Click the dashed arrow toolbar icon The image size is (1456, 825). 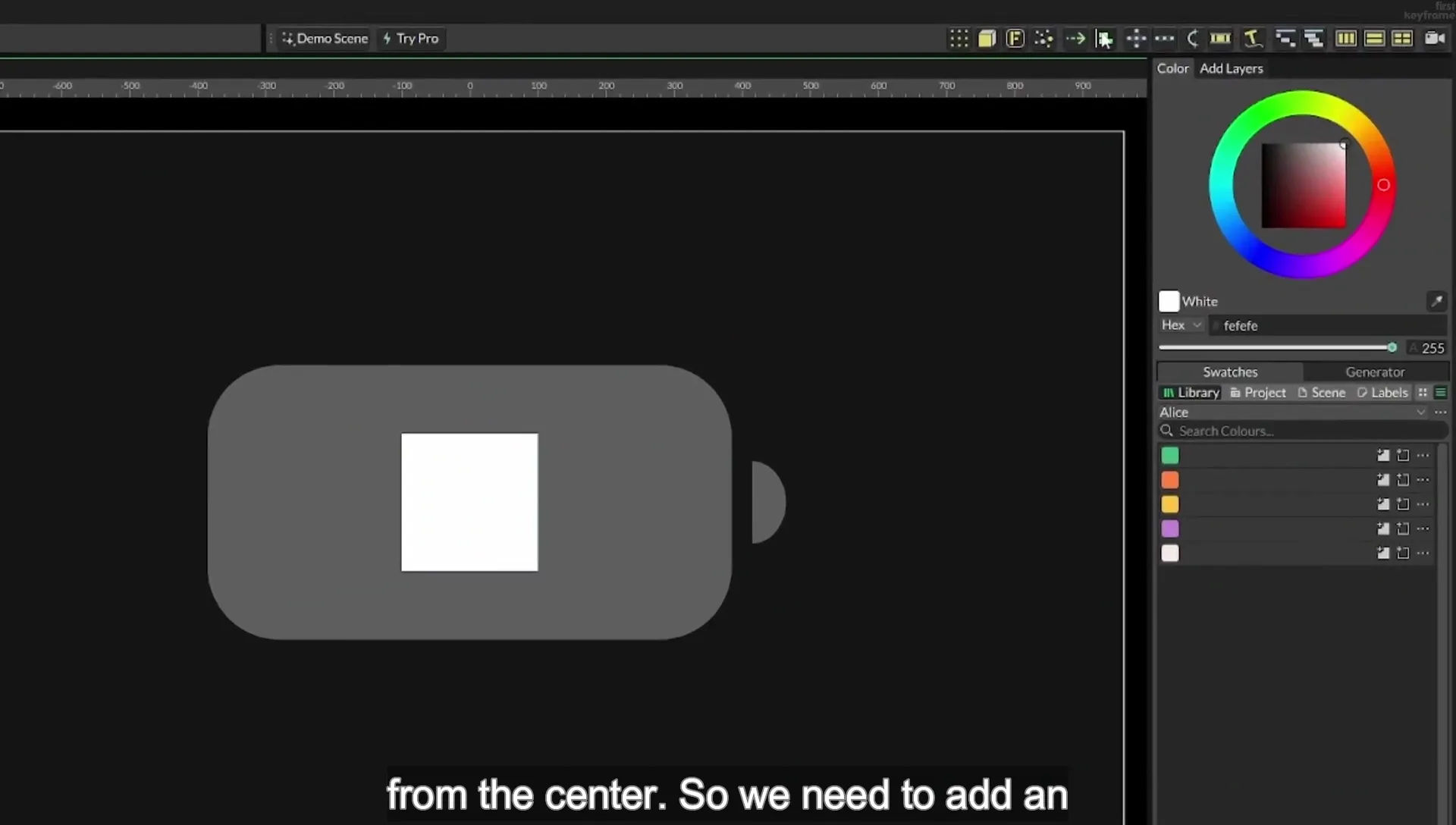1075,39
